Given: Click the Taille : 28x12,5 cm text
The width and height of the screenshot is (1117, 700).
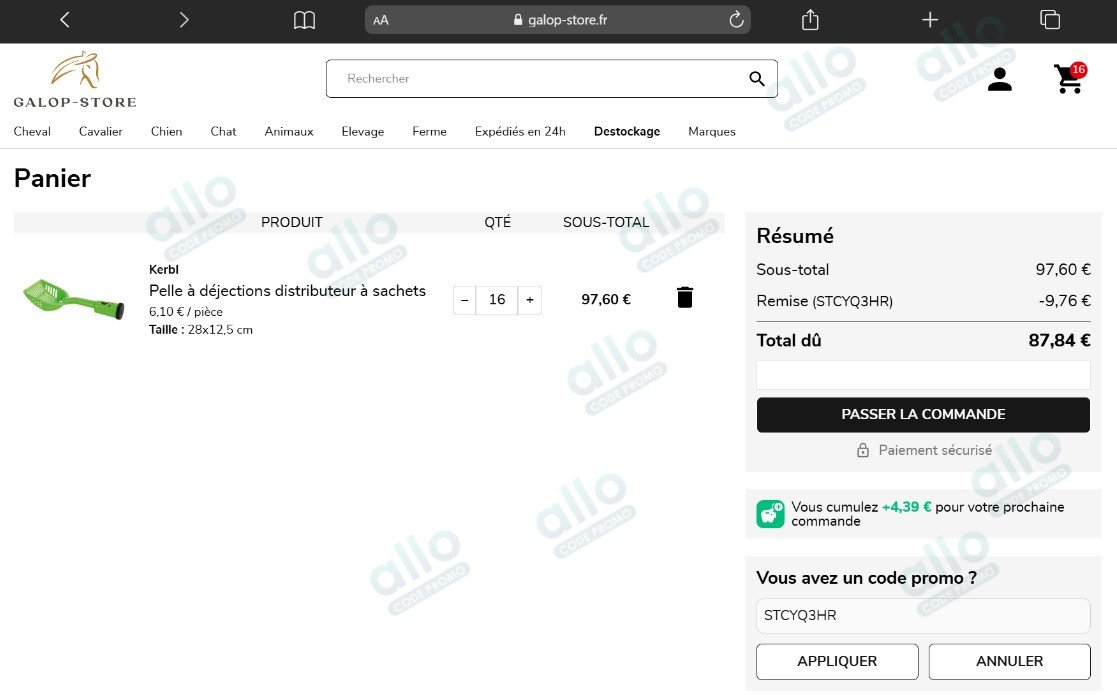Looking at the screenshot, I should click(x=201, y=330).
